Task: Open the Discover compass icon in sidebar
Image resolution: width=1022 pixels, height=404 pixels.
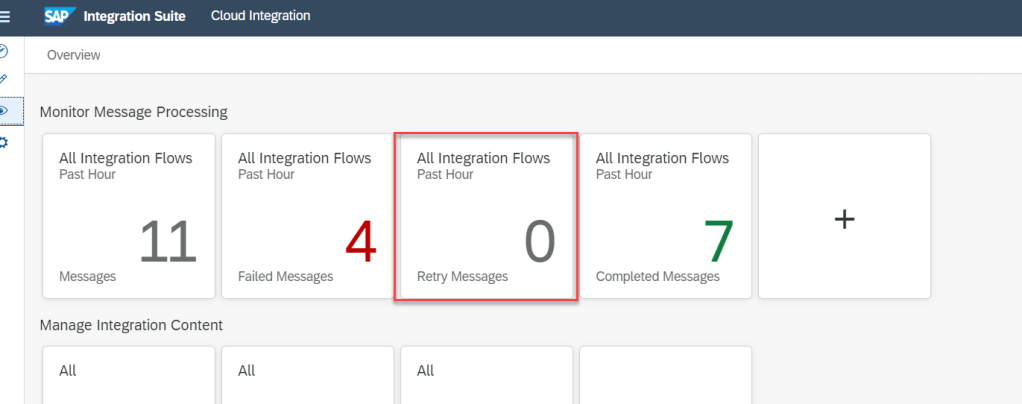Action: click(x=4, y=51)
